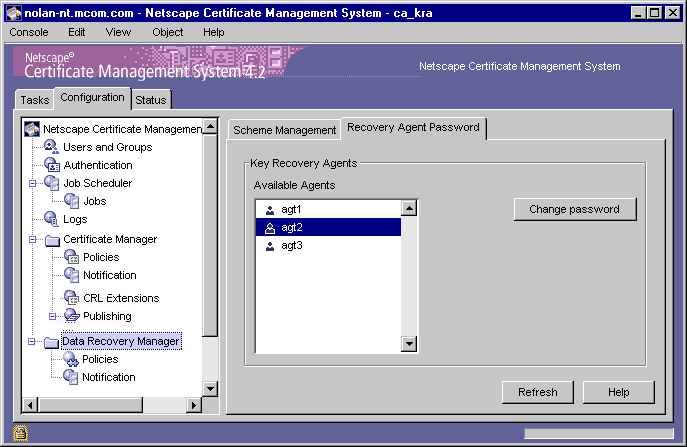Click the Help button at bottom right

pyautogui.click(x=619, y=392)
